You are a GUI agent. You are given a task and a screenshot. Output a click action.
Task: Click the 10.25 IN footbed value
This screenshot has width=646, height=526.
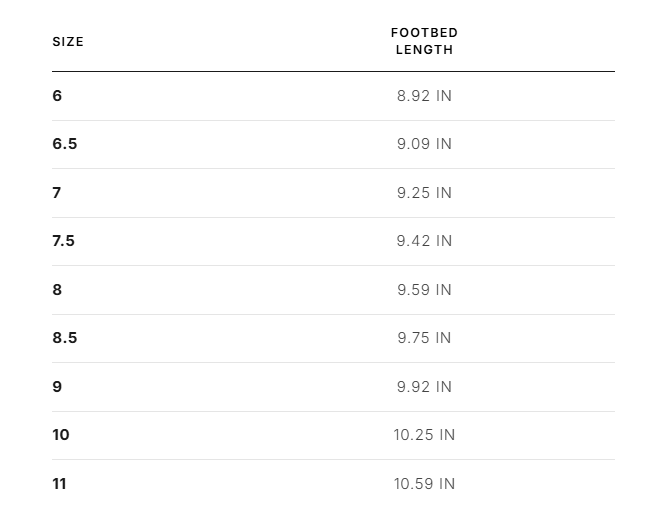click(424, 435)
